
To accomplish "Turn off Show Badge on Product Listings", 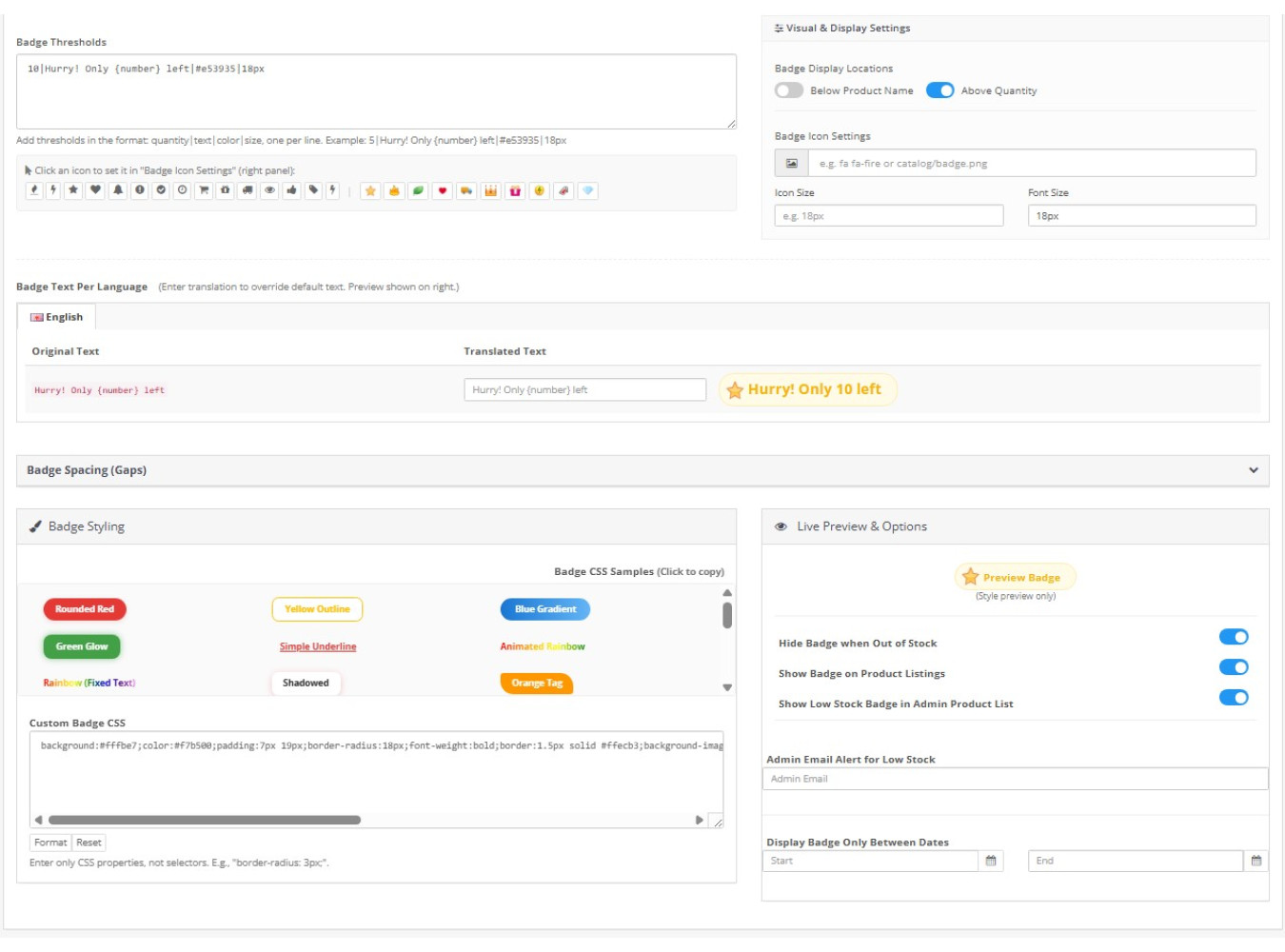I will (1234, 667).
